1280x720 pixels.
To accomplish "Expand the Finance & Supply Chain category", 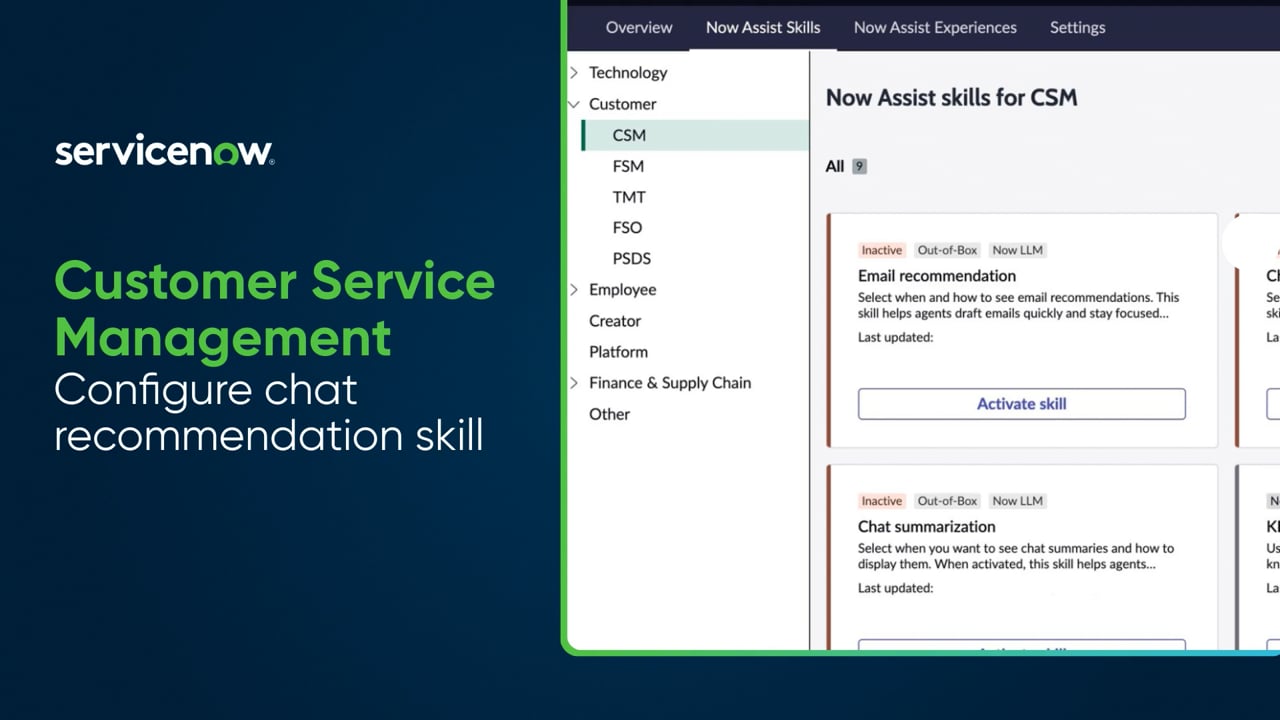I will [x=574, y=382].
